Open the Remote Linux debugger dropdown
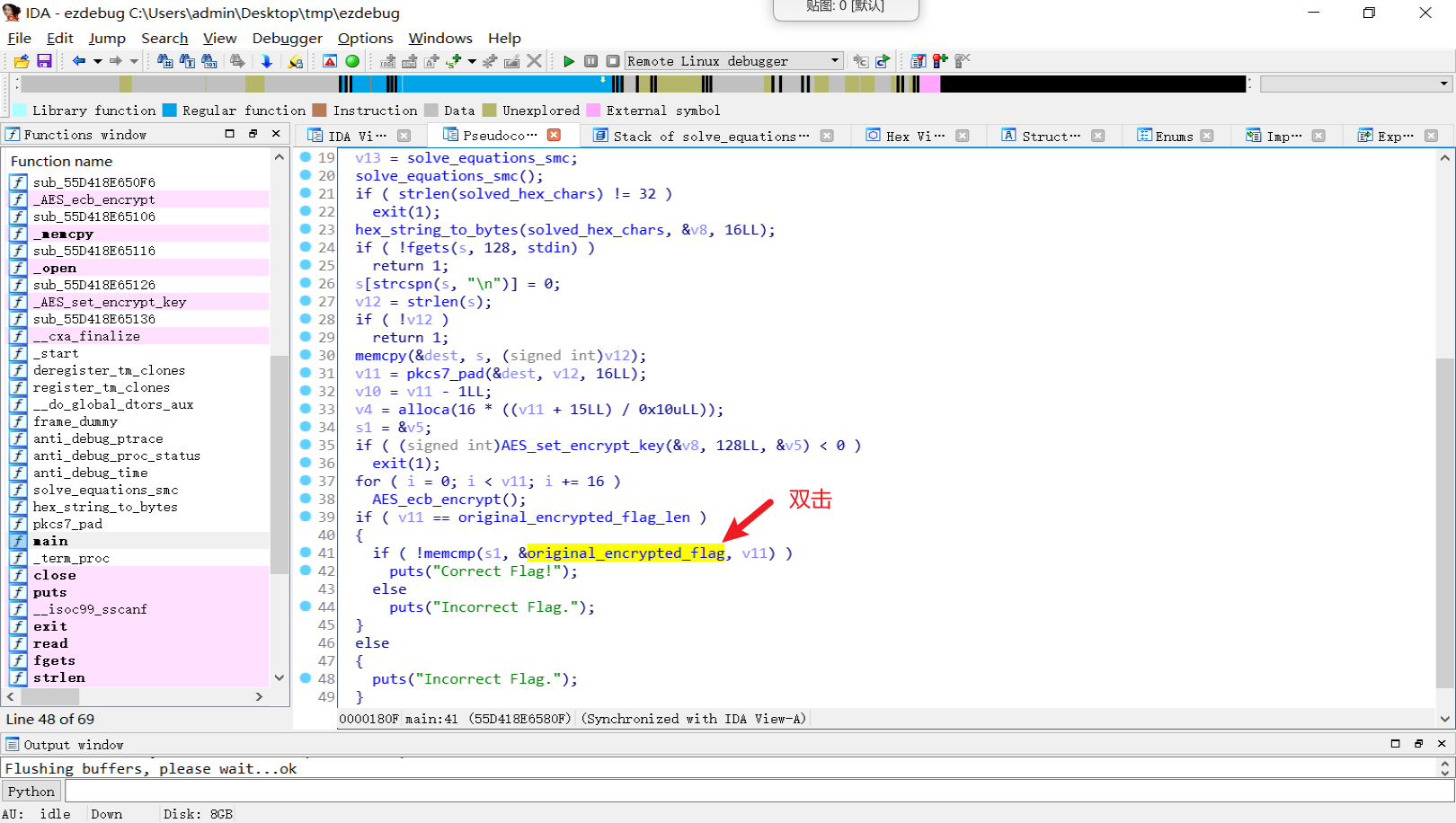The height and width of the screenshot is (823, 1456). (733, 61)
